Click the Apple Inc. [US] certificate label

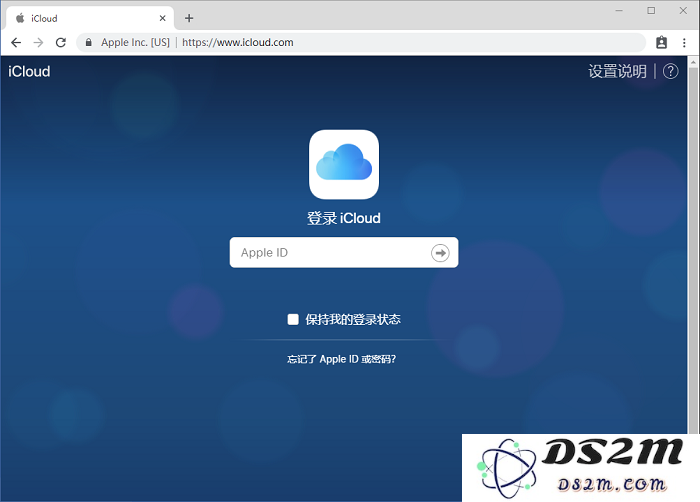pos(135,42)
